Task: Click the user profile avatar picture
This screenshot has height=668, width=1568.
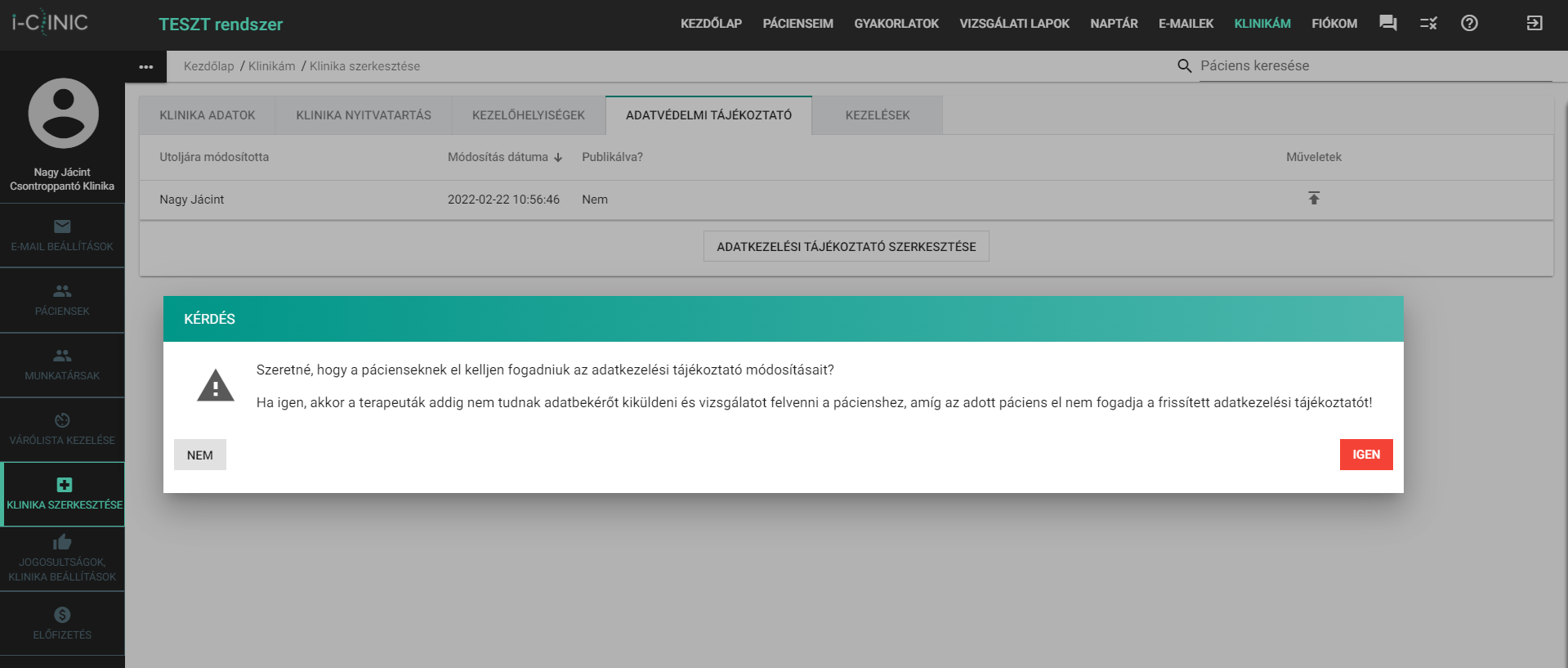Action: (63, 114)
